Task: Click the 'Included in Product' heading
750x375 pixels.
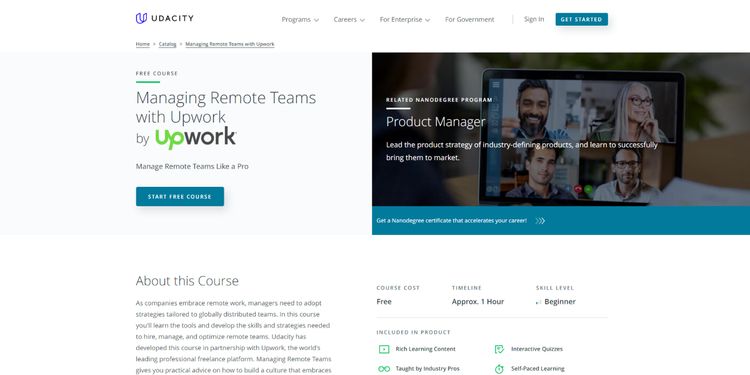Action: tap(413, 332)
